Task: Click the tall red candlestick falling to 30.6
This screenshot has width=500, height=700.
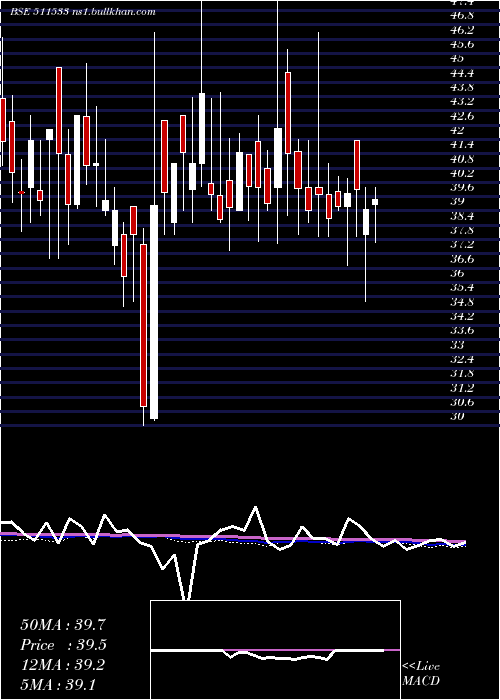Action: (143, 325)
